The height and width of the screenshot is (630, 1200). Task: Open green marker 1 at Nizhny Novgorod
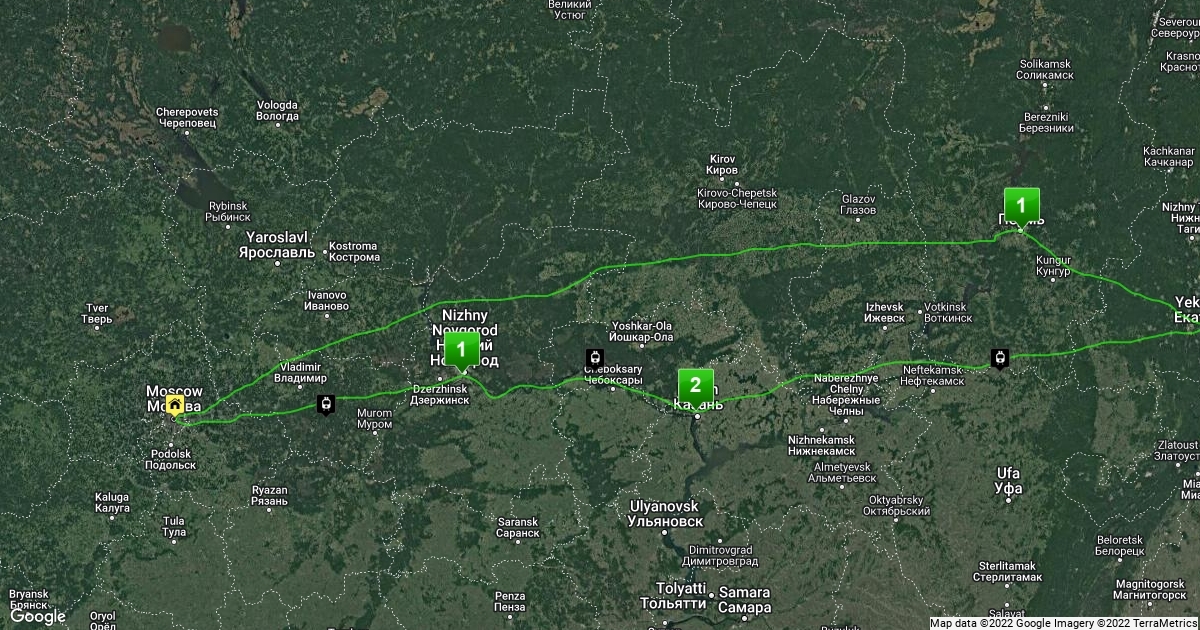pyautogui.click(x=460, y=352)
